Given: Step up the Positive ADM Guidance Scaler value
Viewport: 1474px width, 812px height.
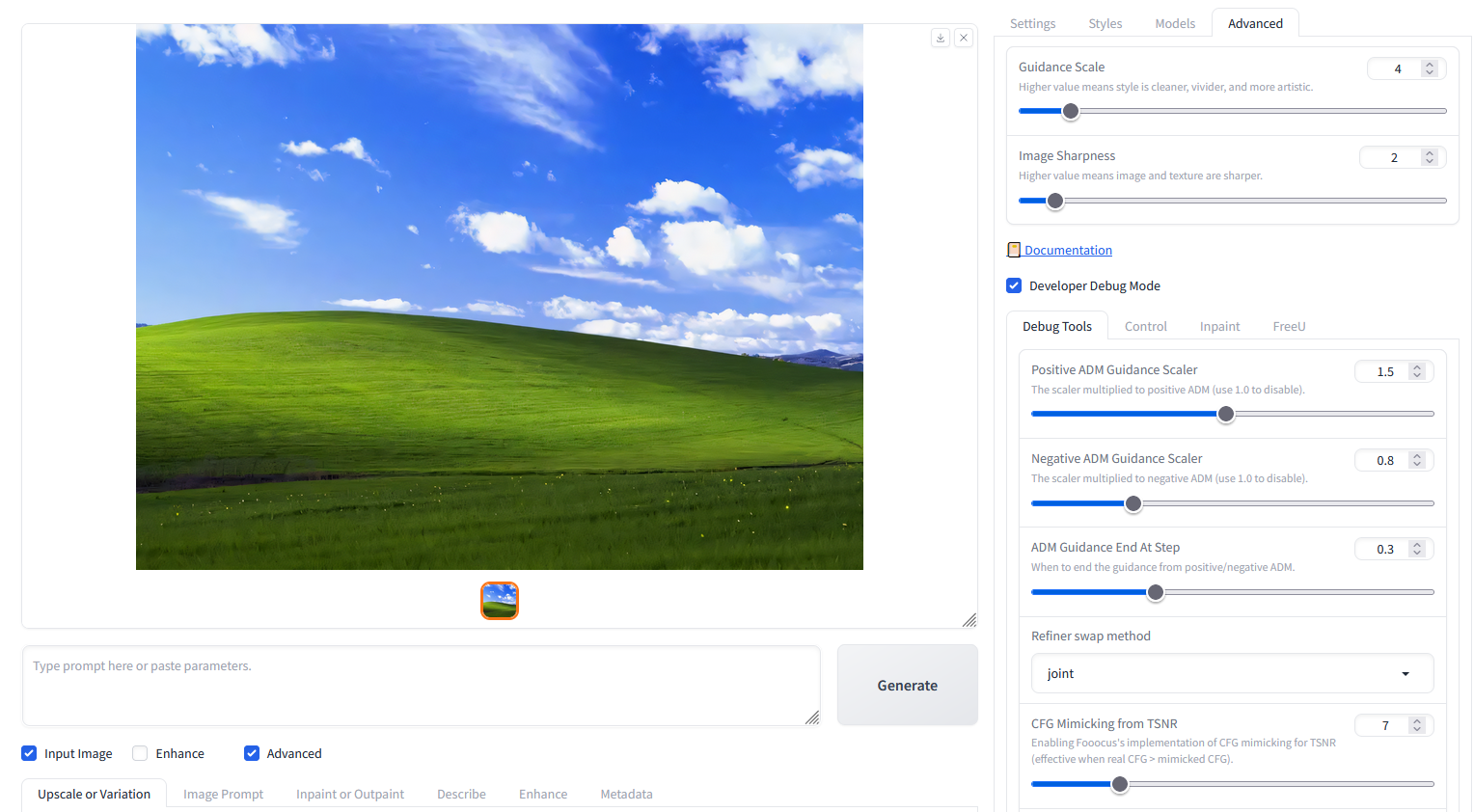Looking at the screenshot, I should coord(1417,367).
